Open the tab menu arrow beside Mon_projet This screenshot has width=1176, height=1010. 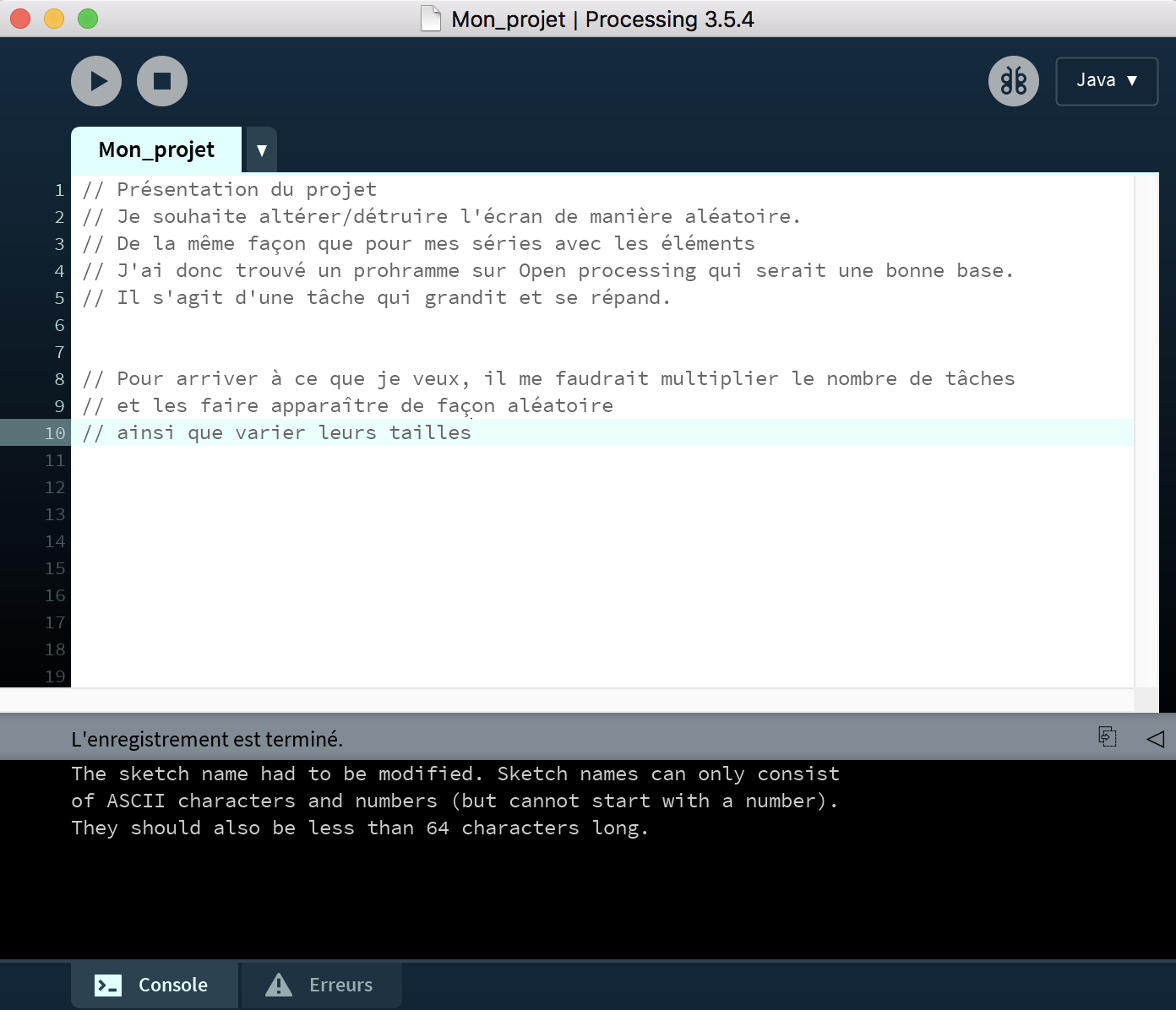pyautogui.click(x=262, y=150)
